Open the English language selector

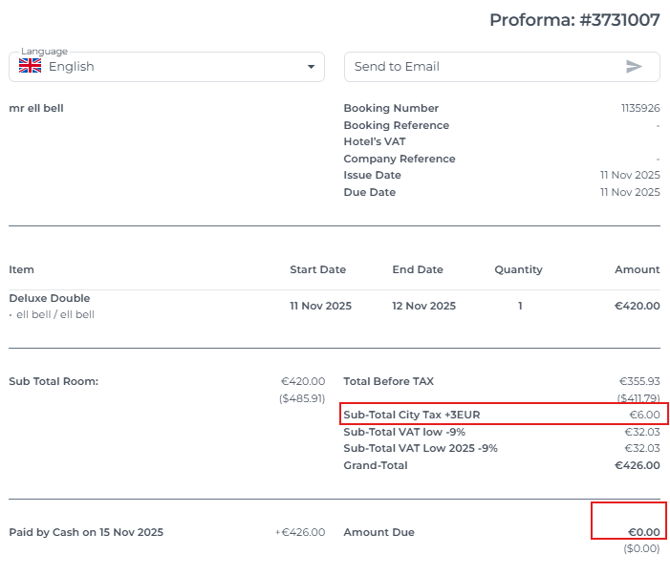(166, 67)
